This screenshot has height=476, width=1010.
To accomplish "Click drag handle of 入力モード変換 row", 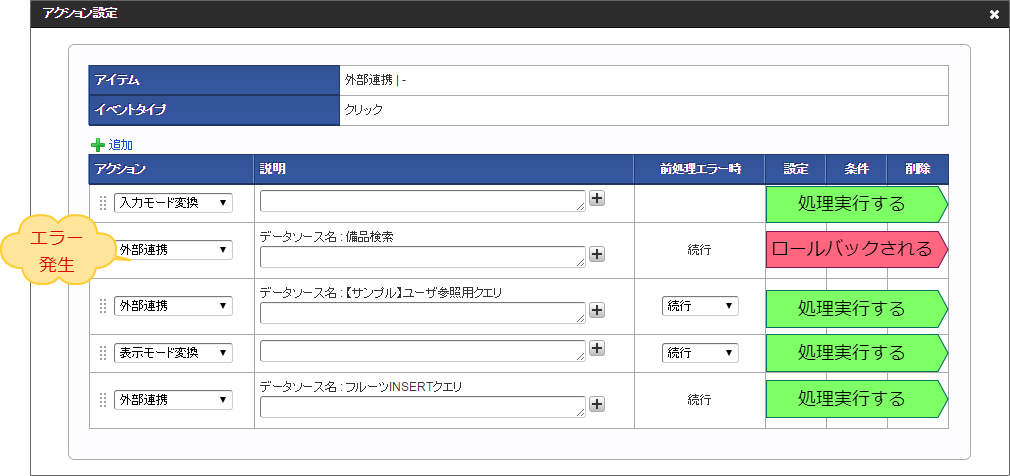I will tap(102, 203).
